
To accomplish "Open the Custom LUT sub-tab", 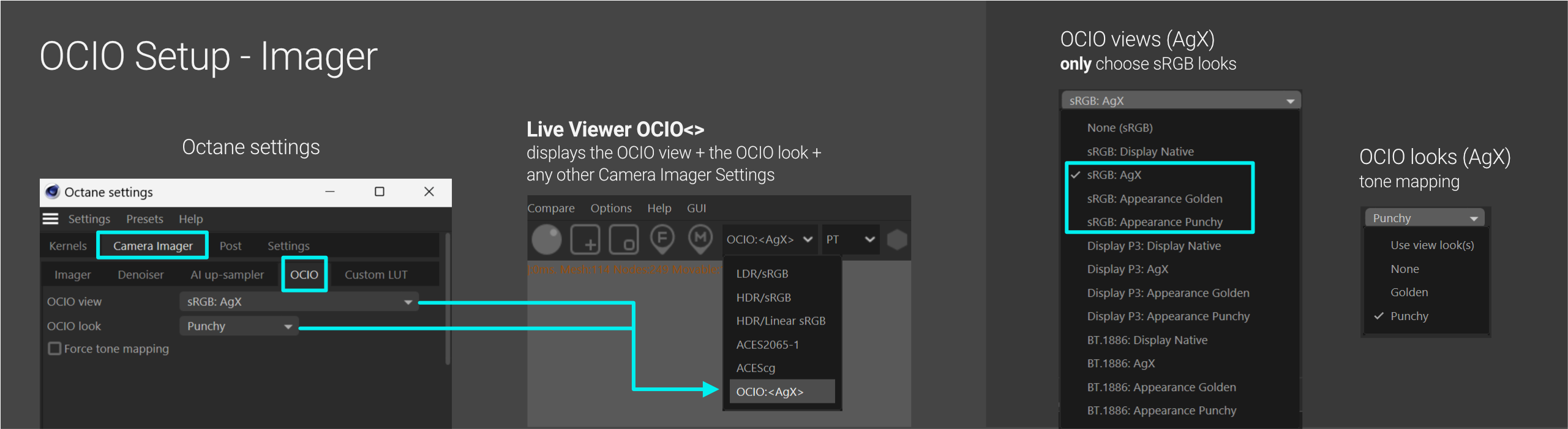I will [x=375, y=274].
